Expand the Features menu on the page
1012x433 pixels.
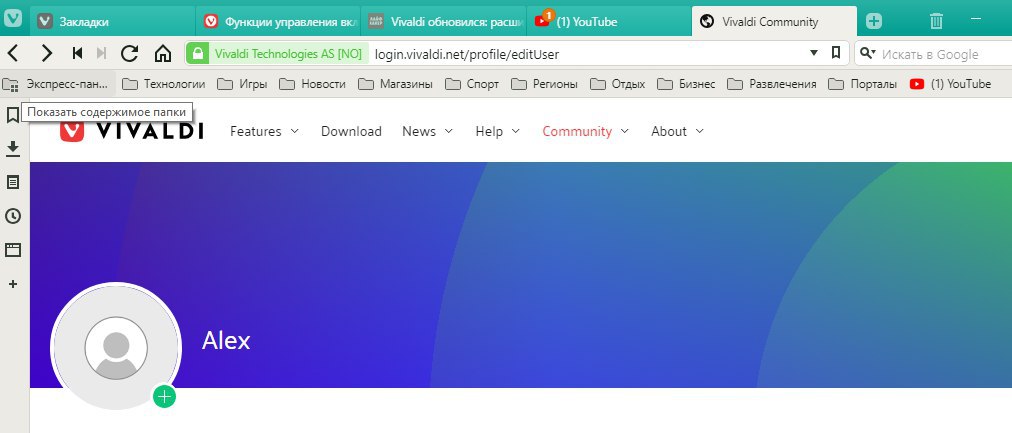click(264, 131)
